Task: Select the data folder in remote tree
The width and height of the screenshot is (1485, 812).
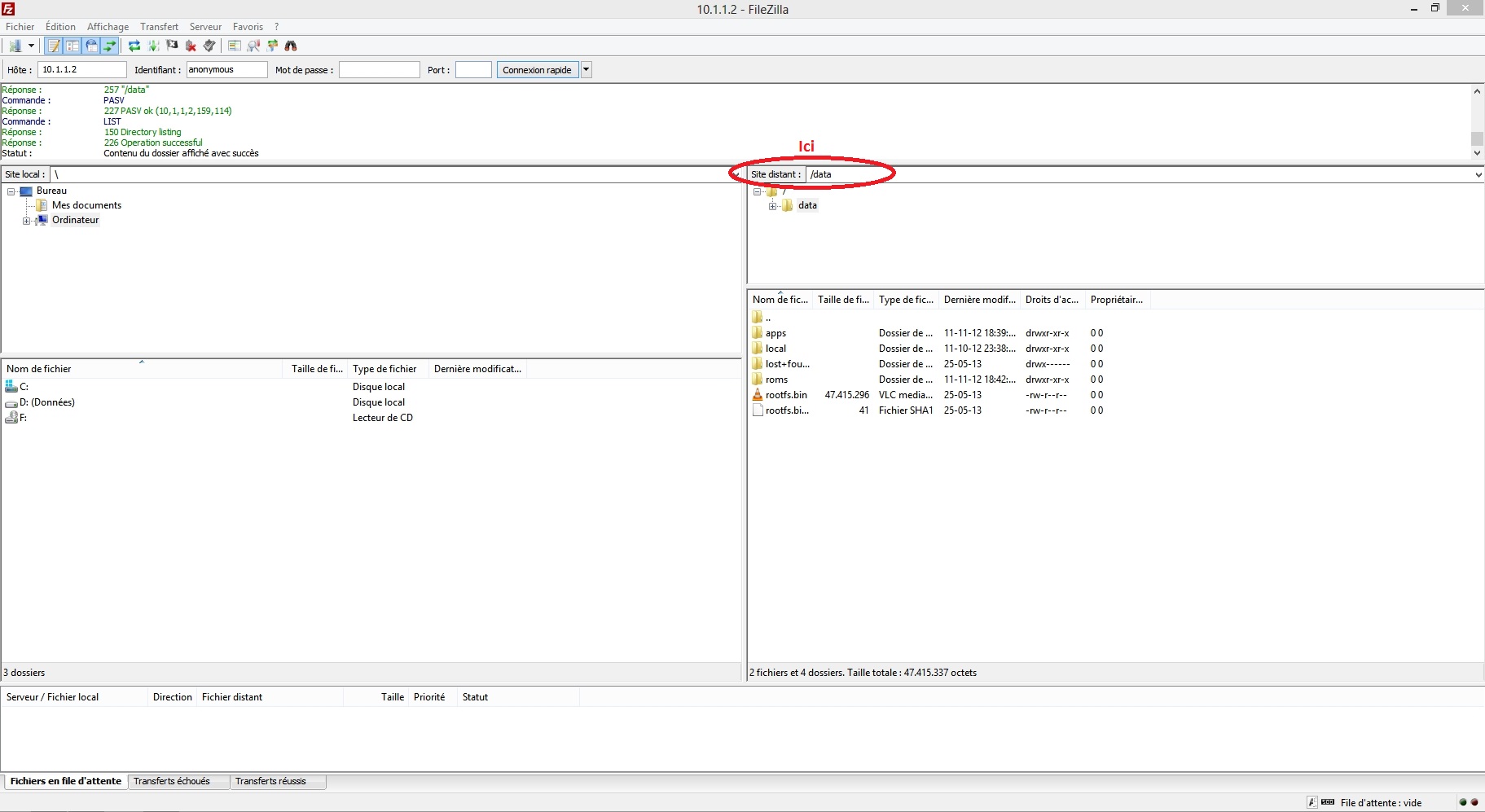Action: click(807, 205)
